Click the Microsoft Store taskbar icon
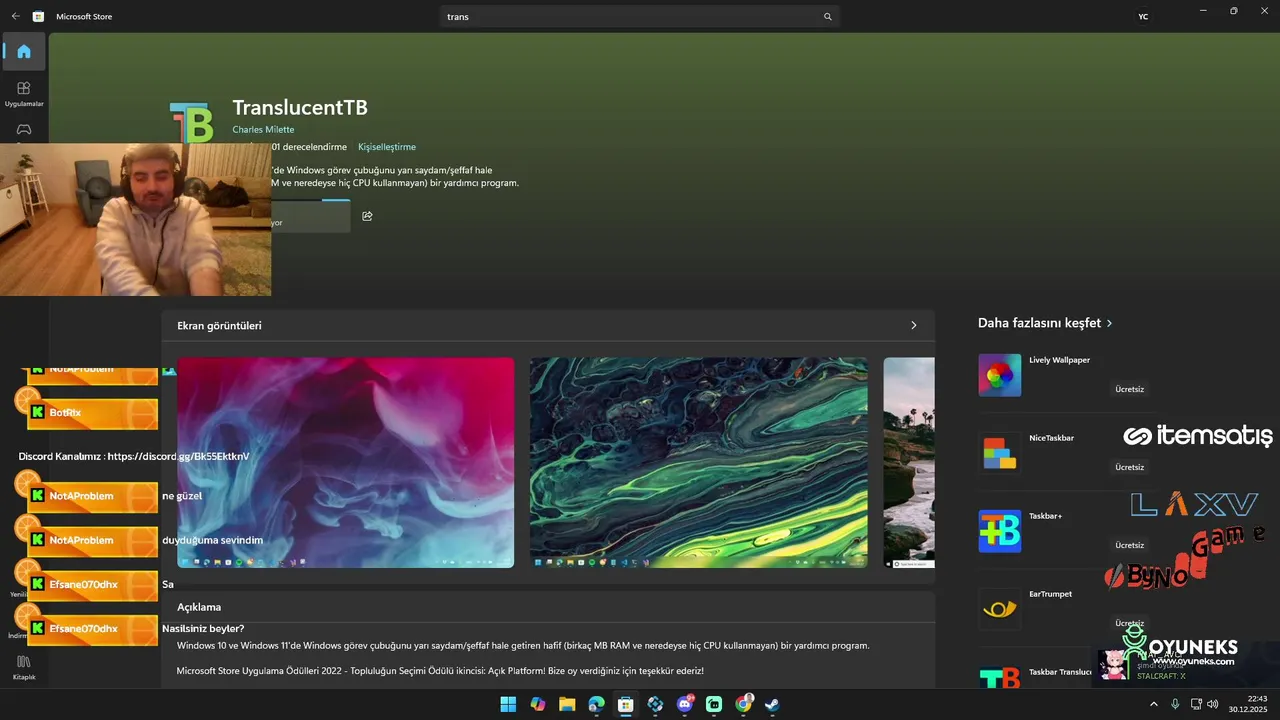 (x=626, y=704)
